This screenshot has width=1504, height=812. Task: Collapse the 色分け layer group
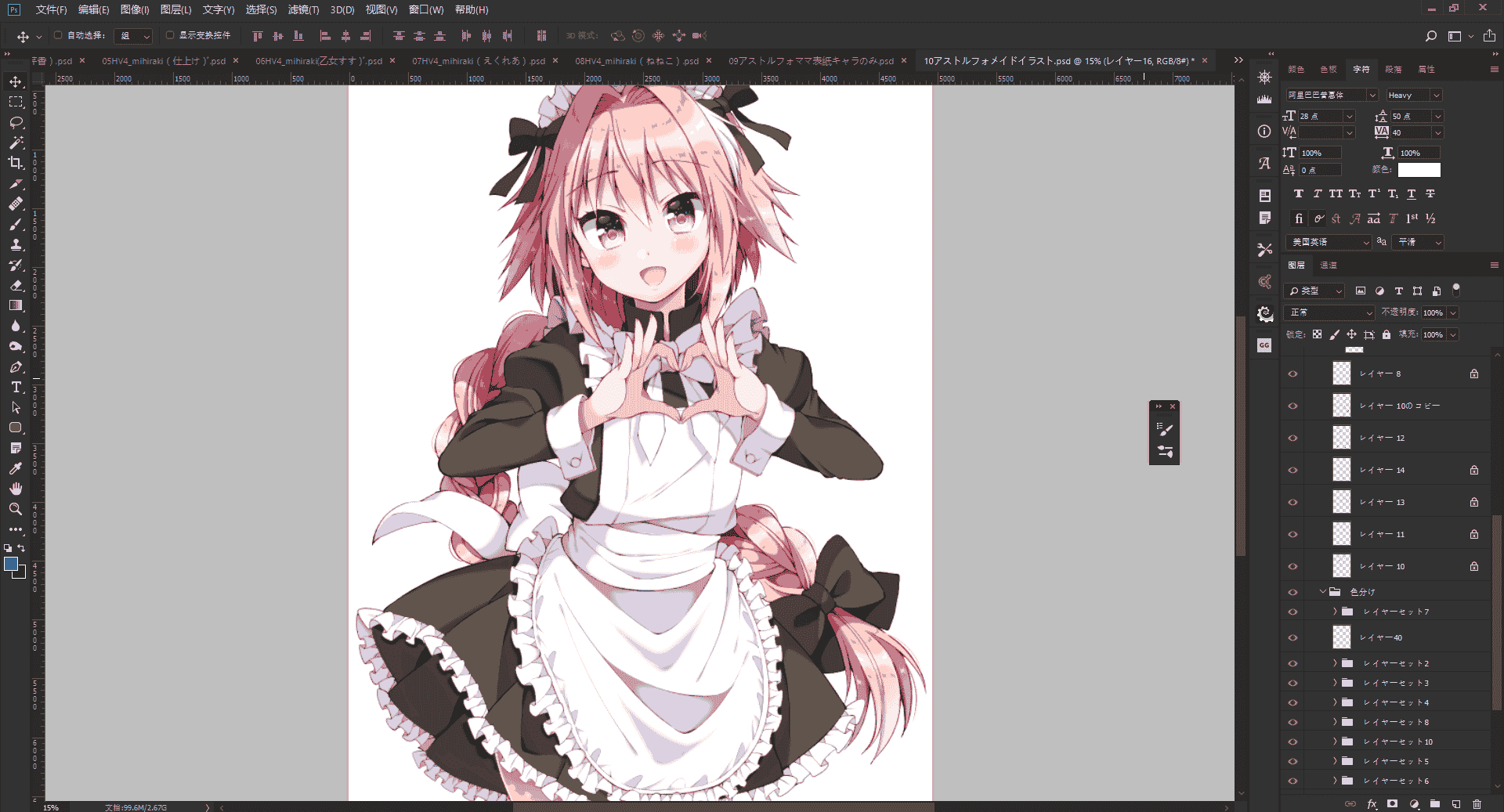(x=1323, y=592)
